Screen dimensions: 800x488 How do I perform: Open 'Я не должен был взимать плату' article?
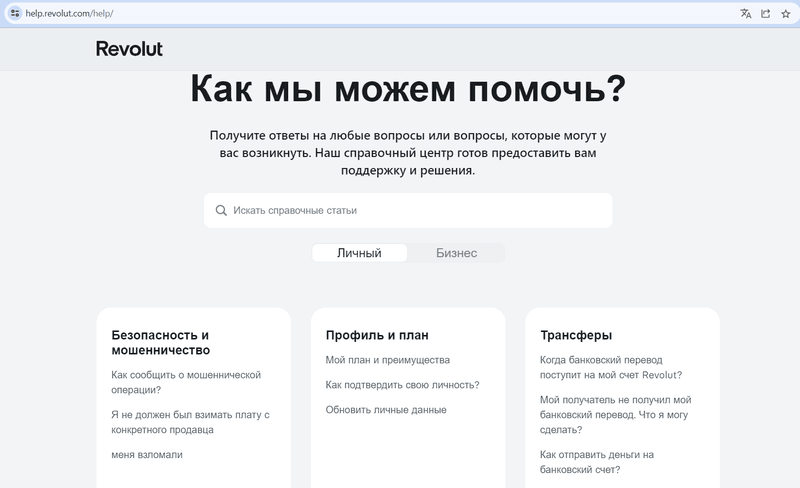190,422
